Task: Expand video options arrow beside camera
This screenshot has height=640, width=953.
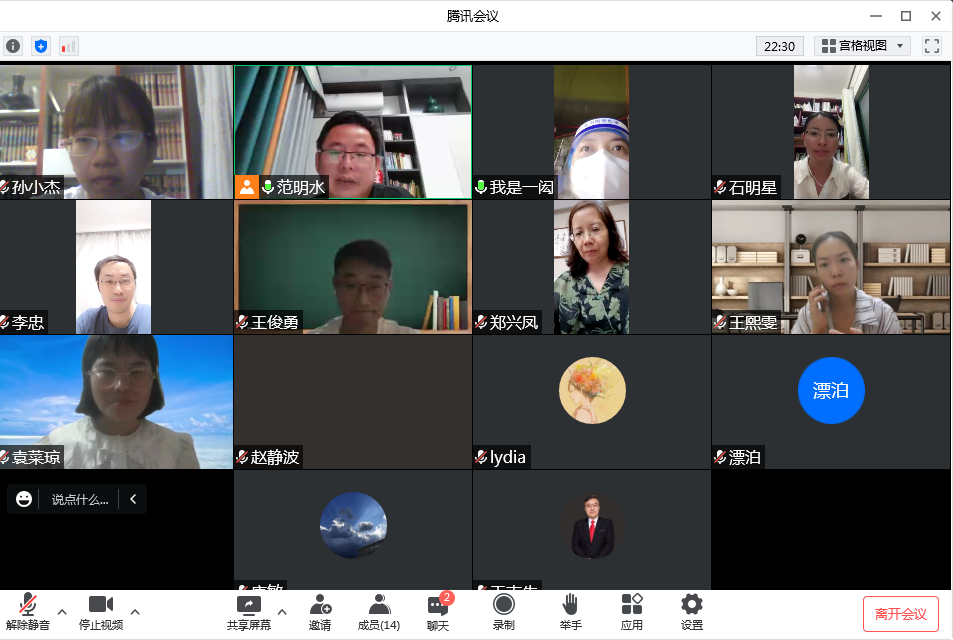Action: pyautogui.click(x=135, y=611)
